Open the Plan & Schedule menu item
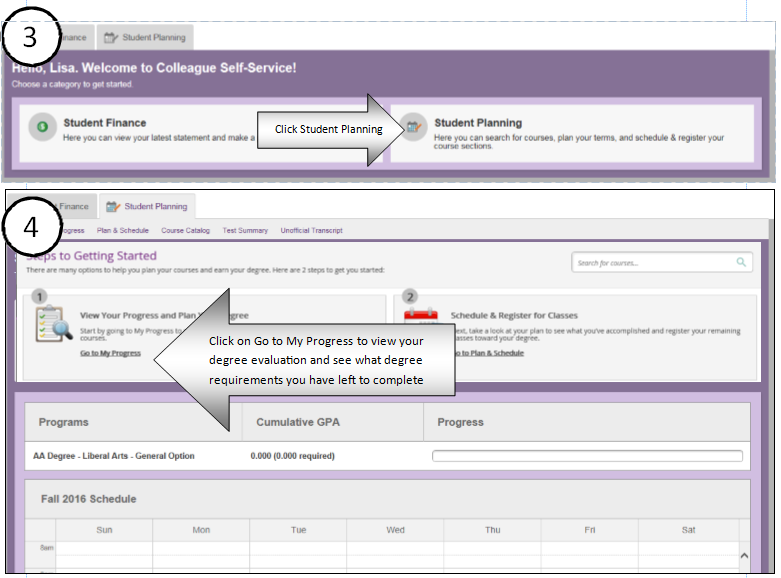 pyautogui.click(x=123, y=230)
